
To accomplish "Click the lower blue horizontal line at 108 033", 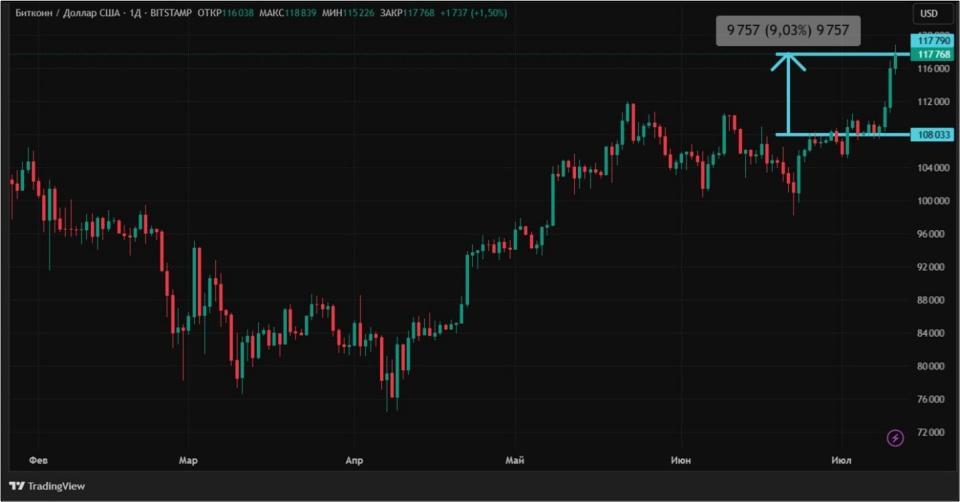I will click(x=843, y=135).
